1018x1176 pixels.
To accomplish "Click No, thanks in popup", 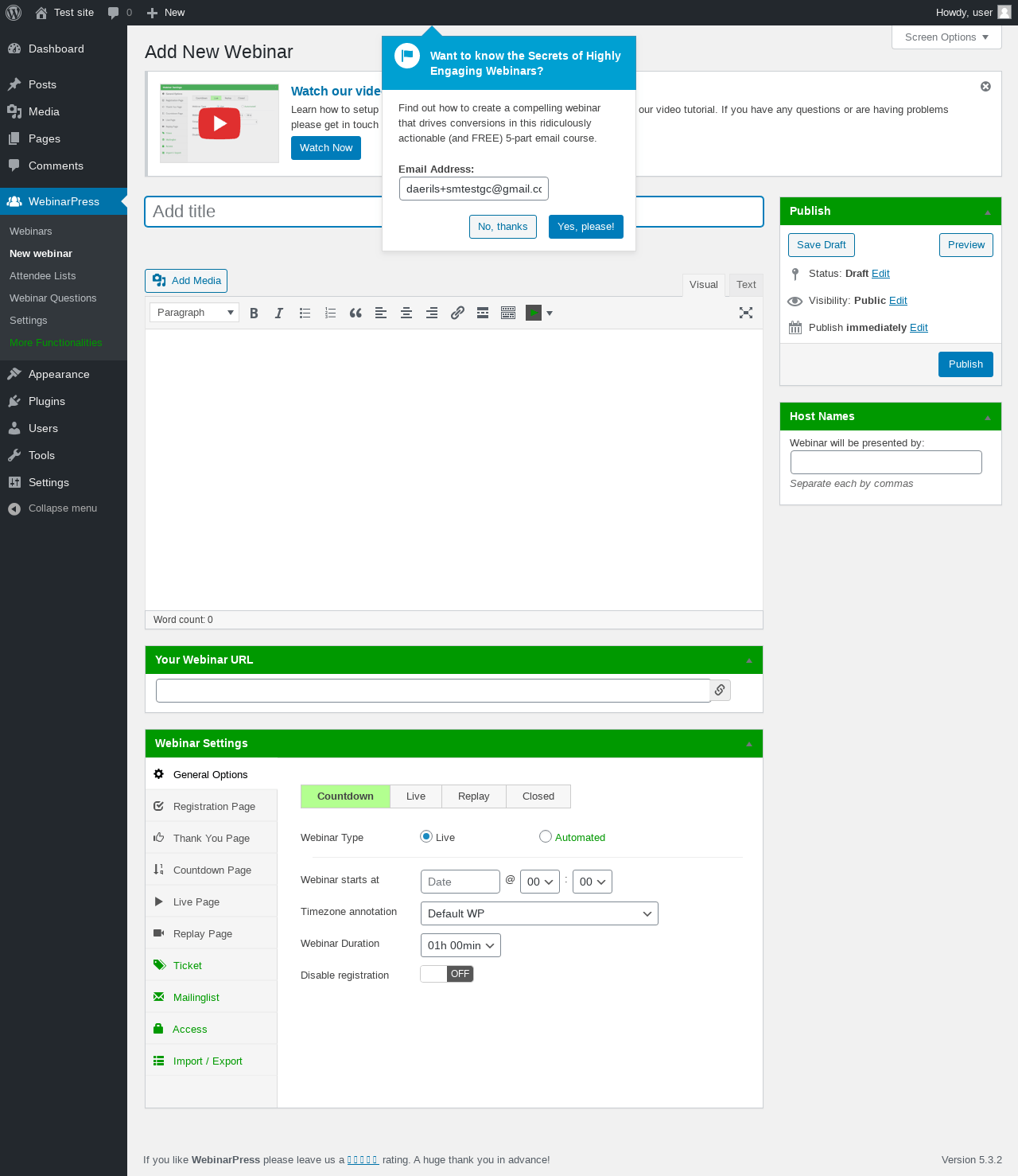I will coord(503,227).
